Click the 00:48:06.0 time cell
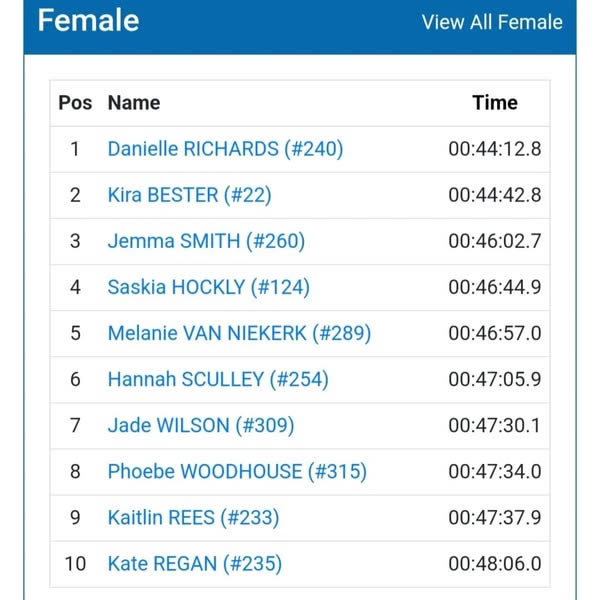Image resolution: width=600 pixels, height=600 pixels. click(x=494, y=563)
